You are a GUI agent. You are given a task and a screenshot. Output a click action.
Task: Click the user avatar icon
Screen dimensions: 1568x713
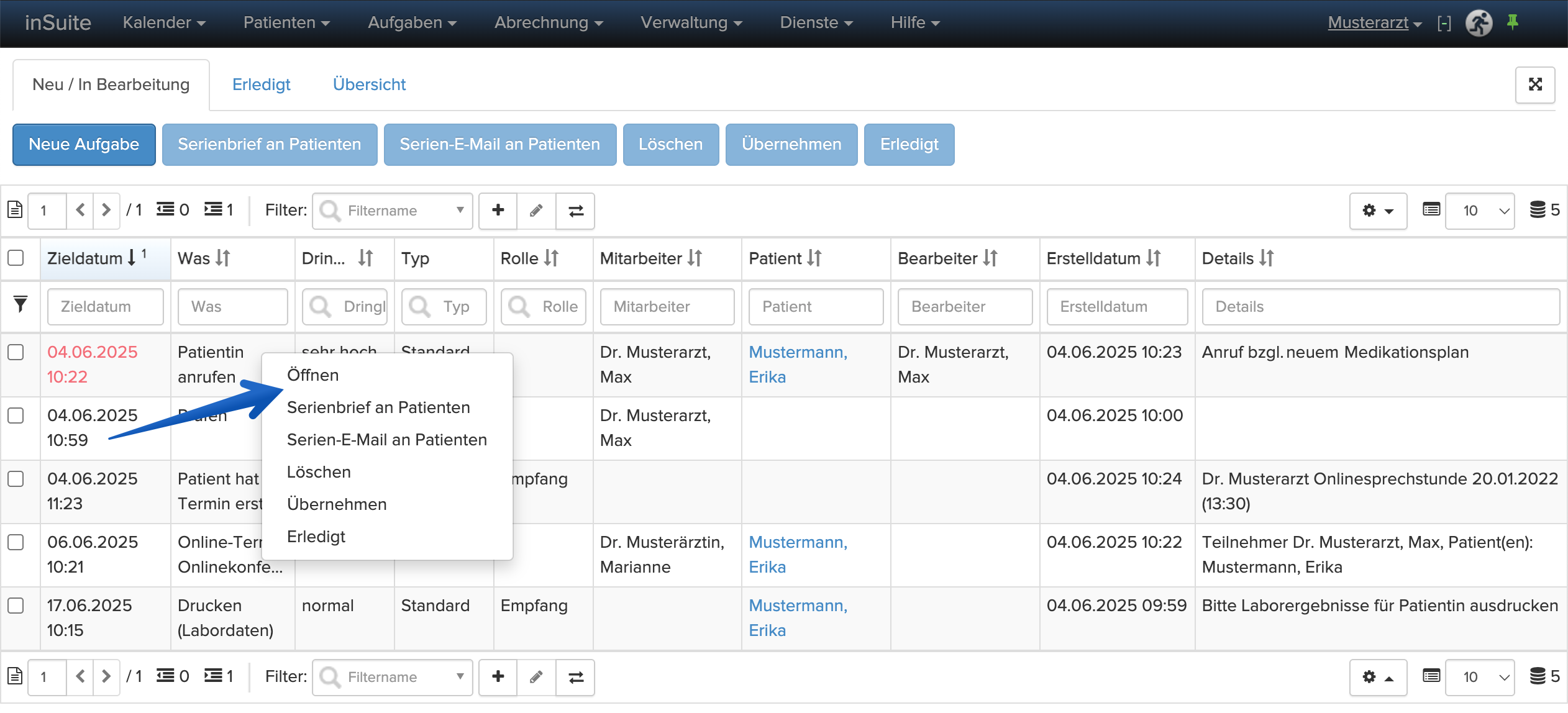(x=1479, y=24)
